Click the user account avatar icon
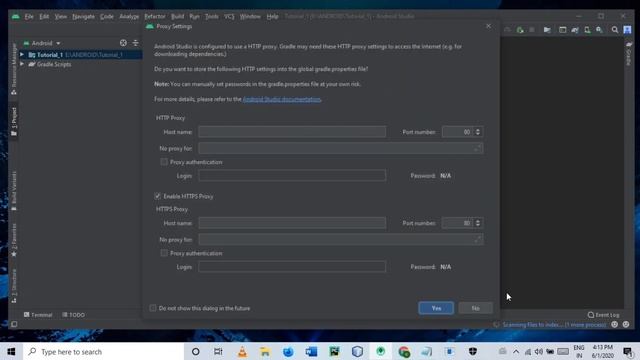 coord(627,30)
